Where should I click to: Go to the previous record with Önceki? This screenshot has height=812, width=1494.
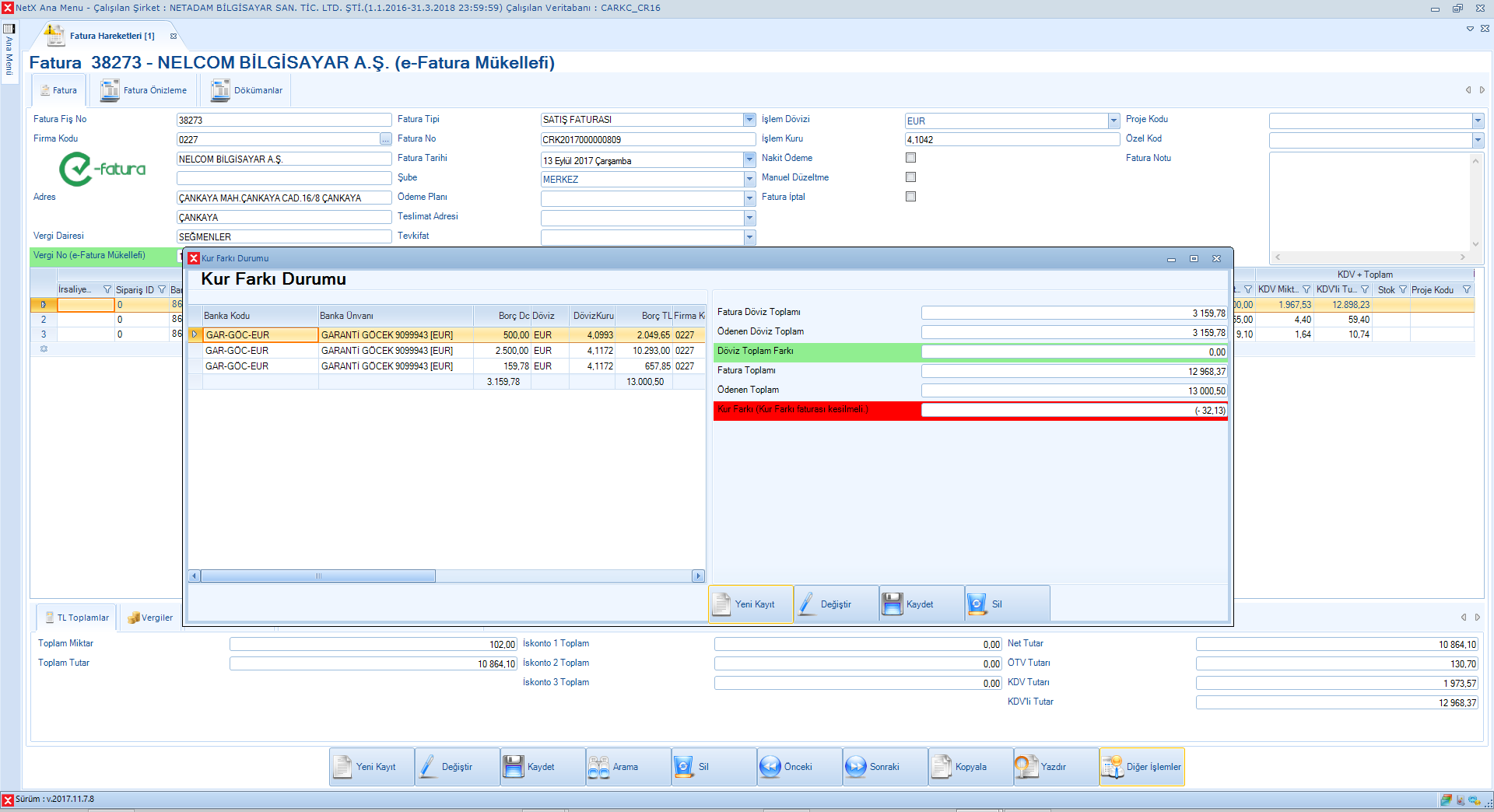[x=770, y=767]
